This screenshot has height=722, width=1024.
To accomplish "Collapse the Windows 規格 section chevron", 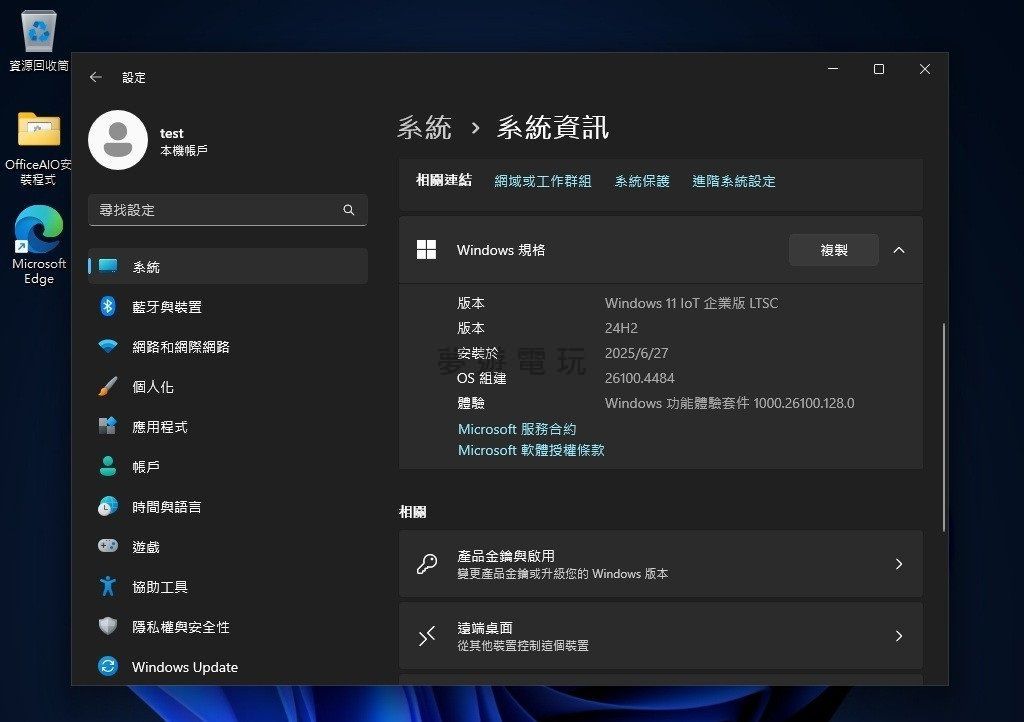I will click(899, 250).
